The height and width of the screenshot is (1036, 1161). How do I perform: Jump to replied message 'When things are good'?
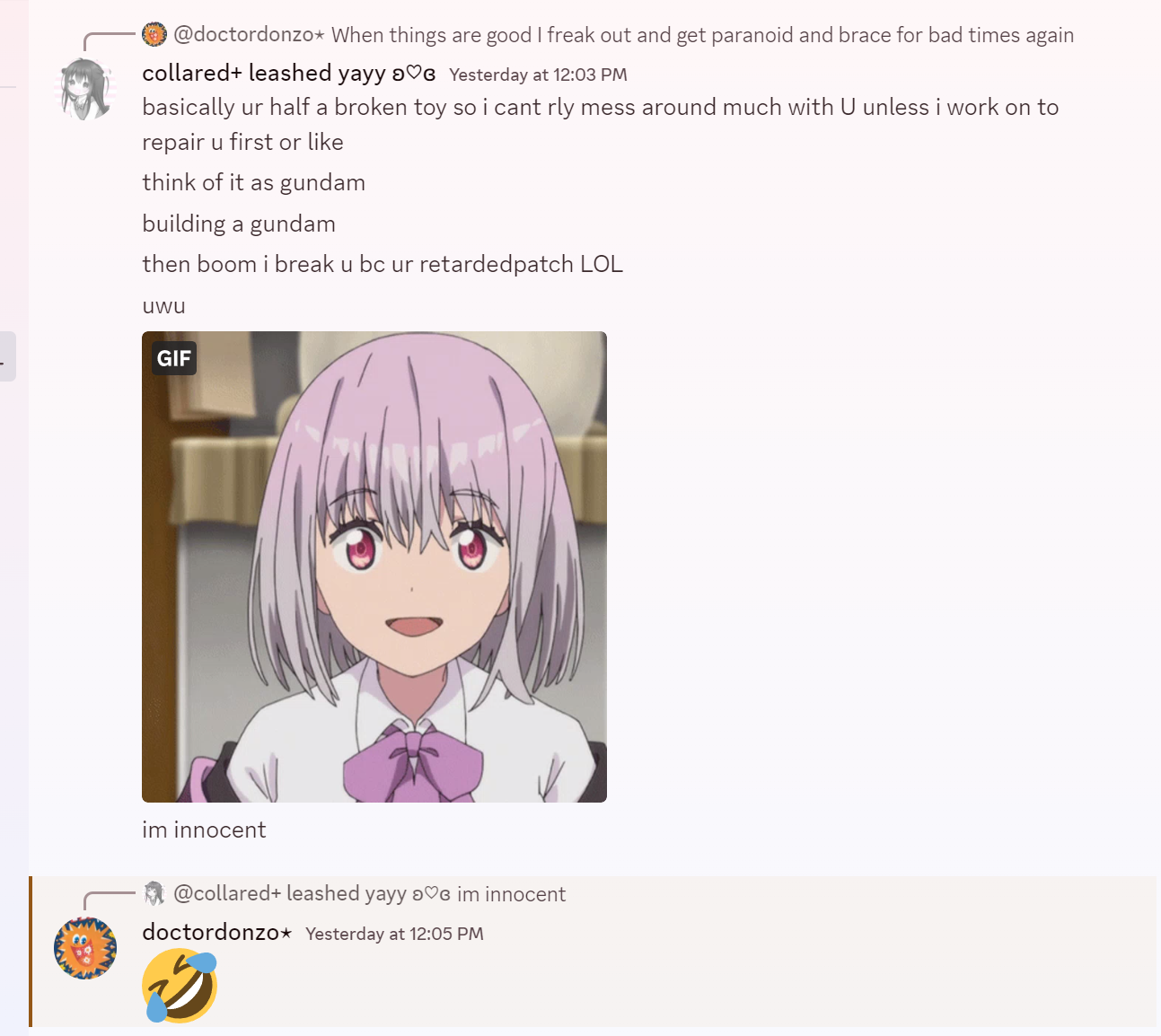(x=702, y=35)
